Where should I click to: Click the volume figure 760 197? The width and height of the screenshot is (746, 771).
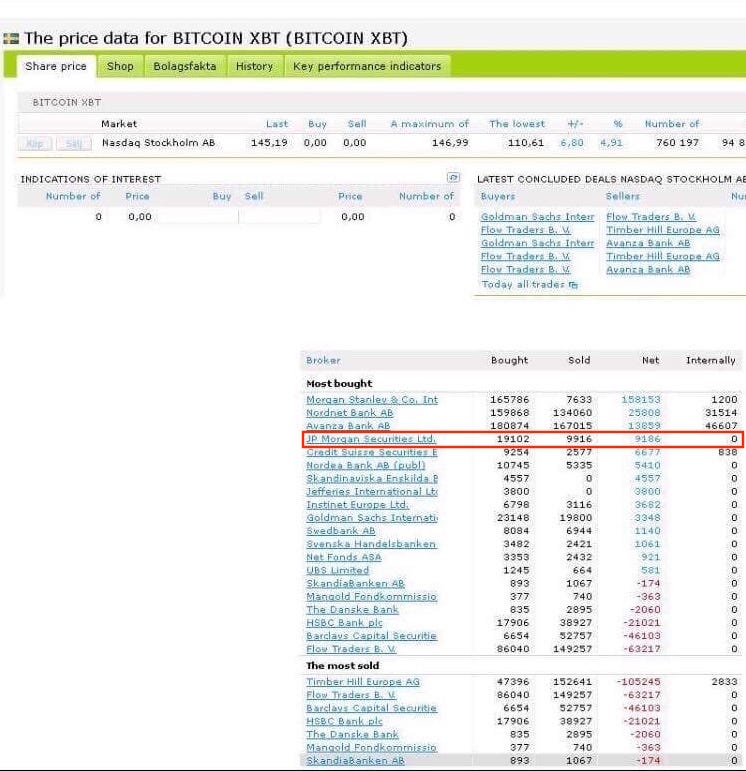tap(677, 143)
